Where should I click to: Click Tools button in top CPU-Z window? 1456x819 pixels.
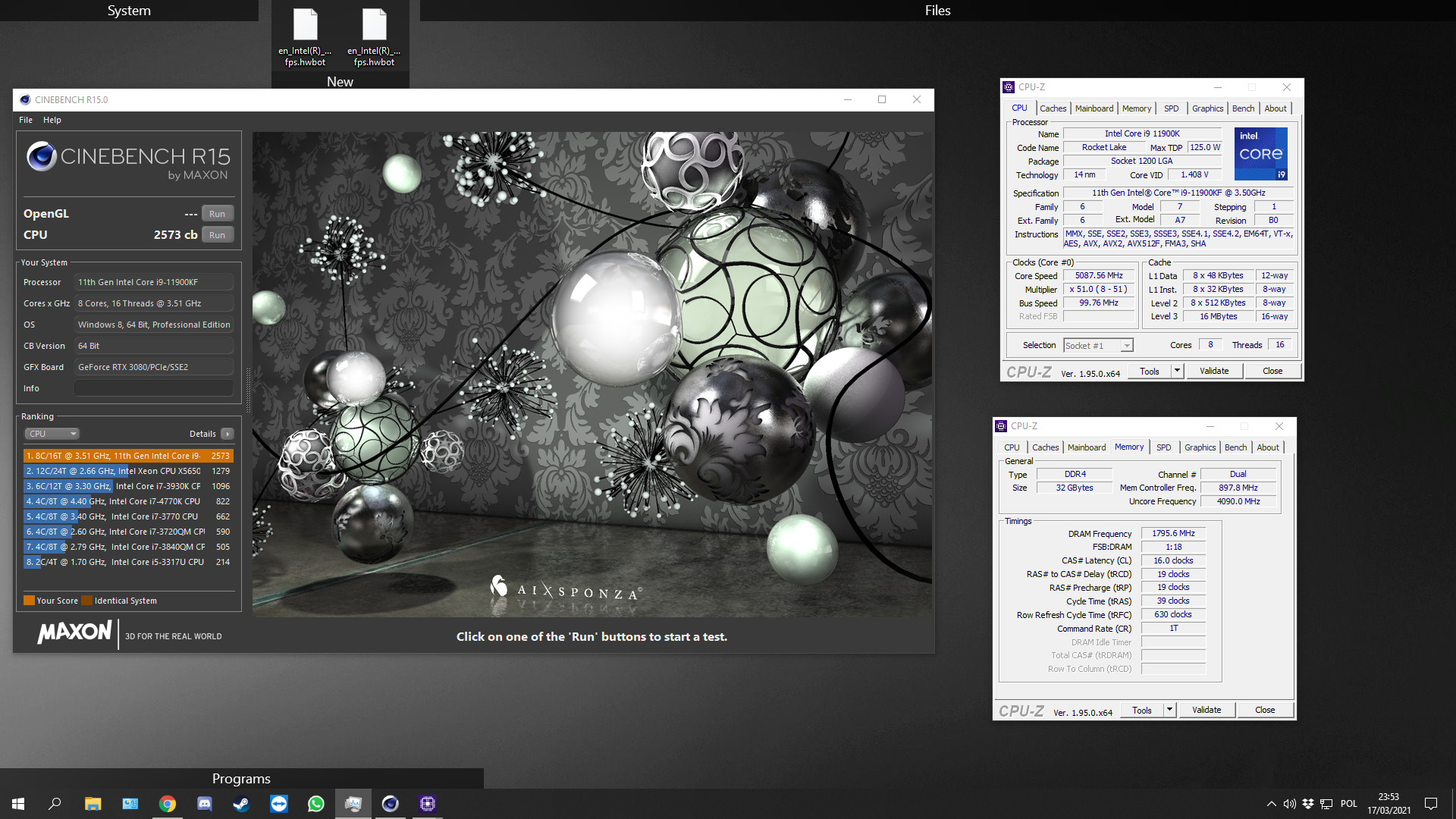click(x=1150, y=371)
